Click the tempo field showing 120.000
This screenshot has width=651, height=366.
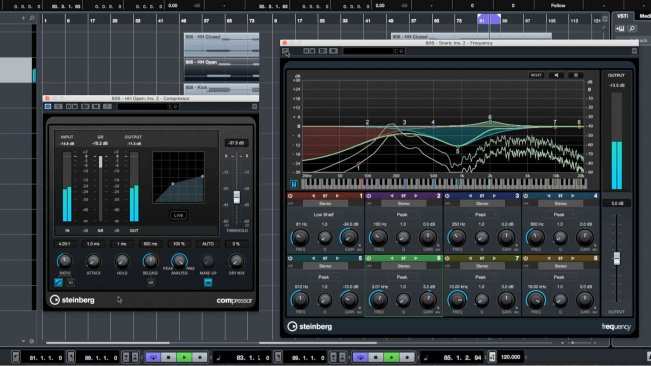pyautogui.click(x=510, y=357)
